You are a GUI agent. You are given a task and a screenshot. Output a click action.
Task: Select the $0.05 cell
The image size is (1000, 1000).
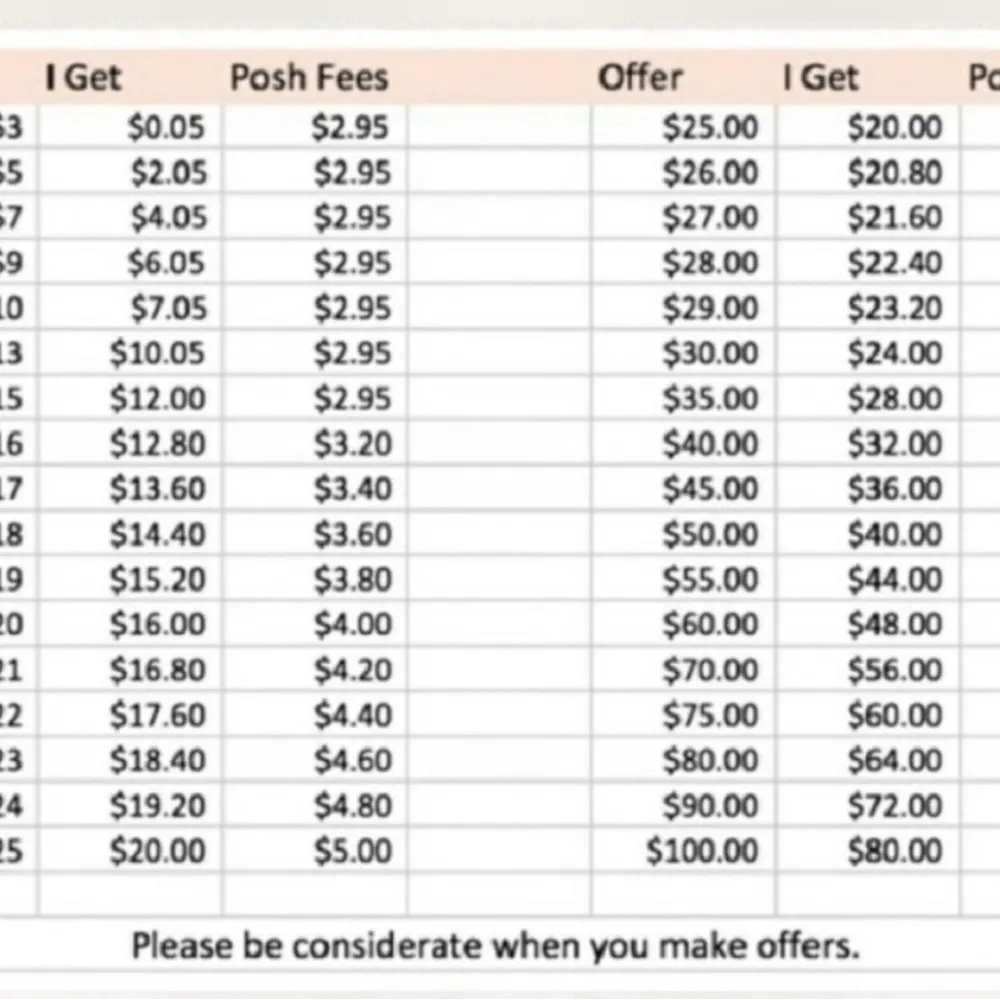[166, 127]
